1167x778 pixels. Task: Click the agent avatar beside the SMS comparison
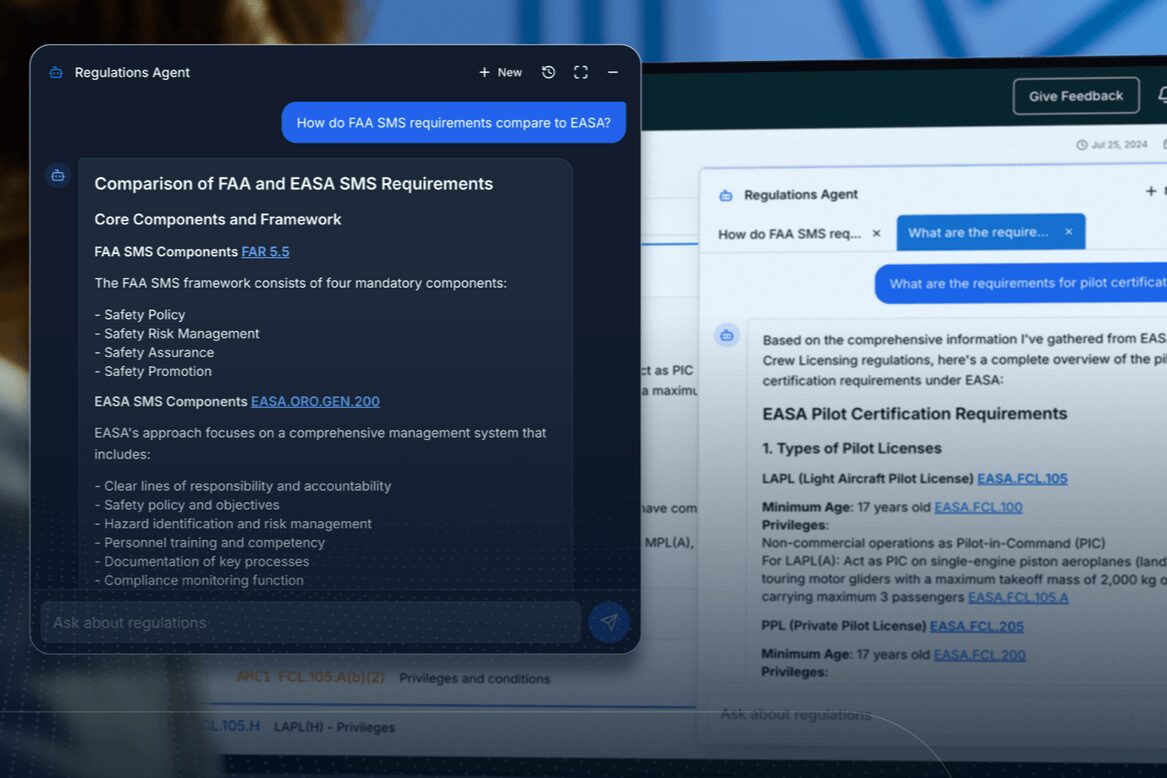57,175
